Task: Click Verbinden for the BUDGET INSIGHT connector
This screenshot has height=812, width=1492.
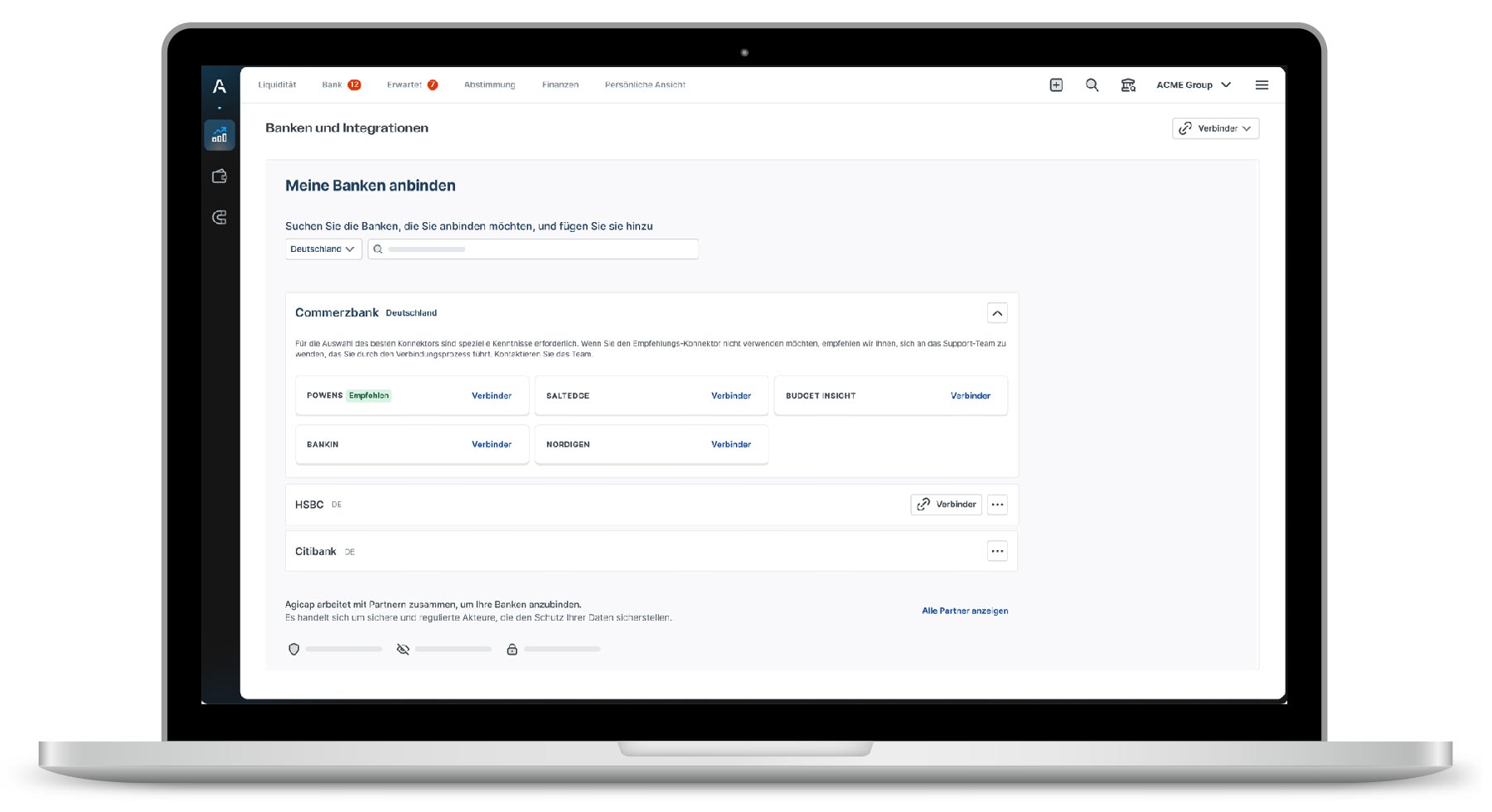Action: (x=971, y=395)
